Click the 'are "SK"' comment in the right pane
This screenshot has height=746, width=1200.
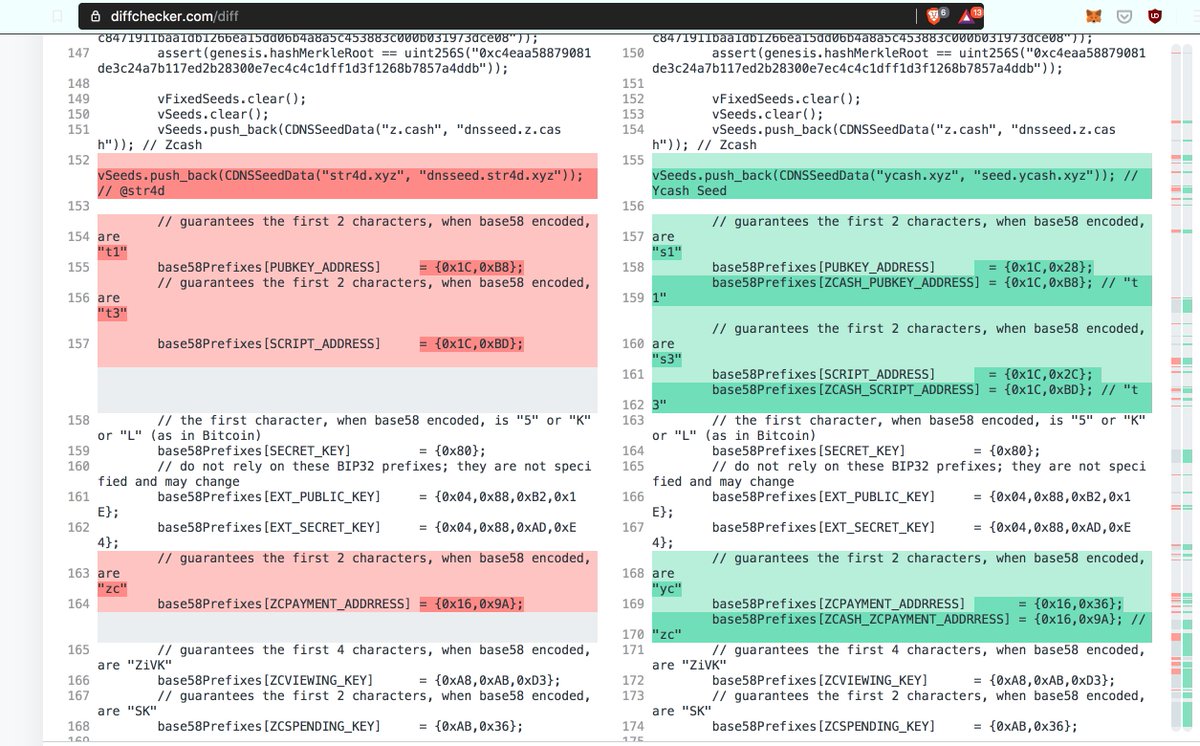pyautogui.click(x=682, y=711)
